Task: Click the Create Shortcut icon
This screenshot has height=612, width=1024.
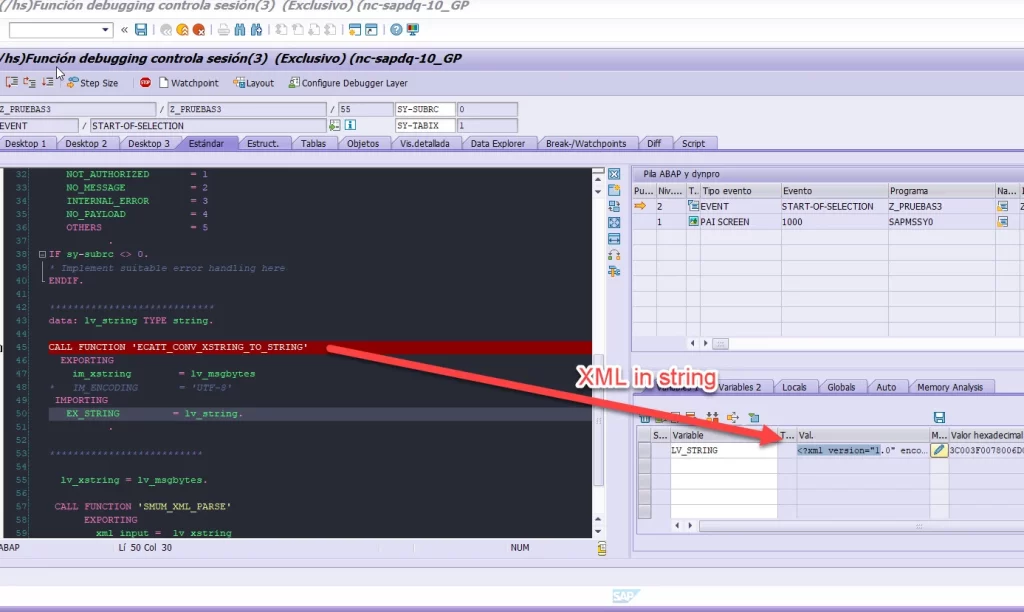Action: tap(371, 29)
